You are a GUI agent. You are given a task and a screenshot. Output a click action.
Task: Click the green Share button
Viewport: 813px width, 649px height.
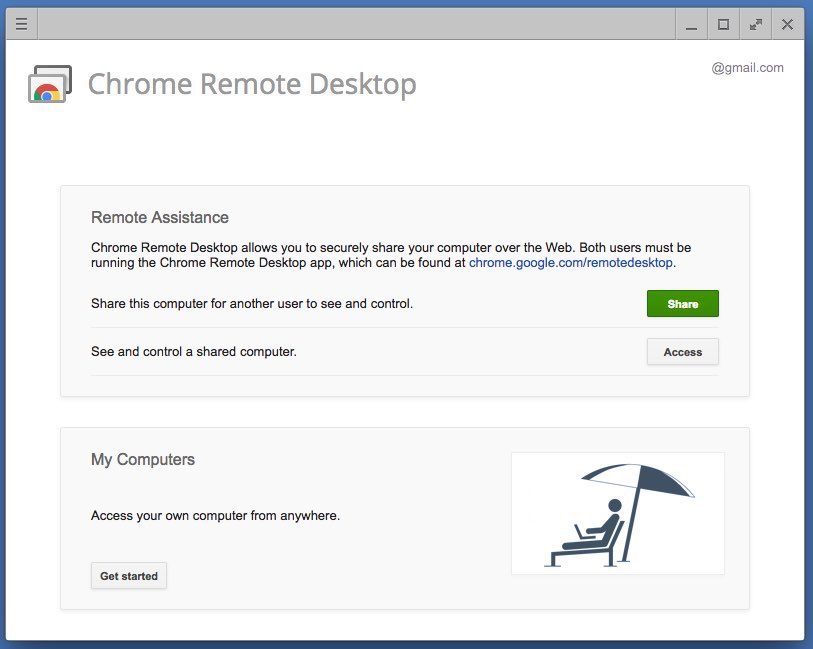tap(682, 304)
